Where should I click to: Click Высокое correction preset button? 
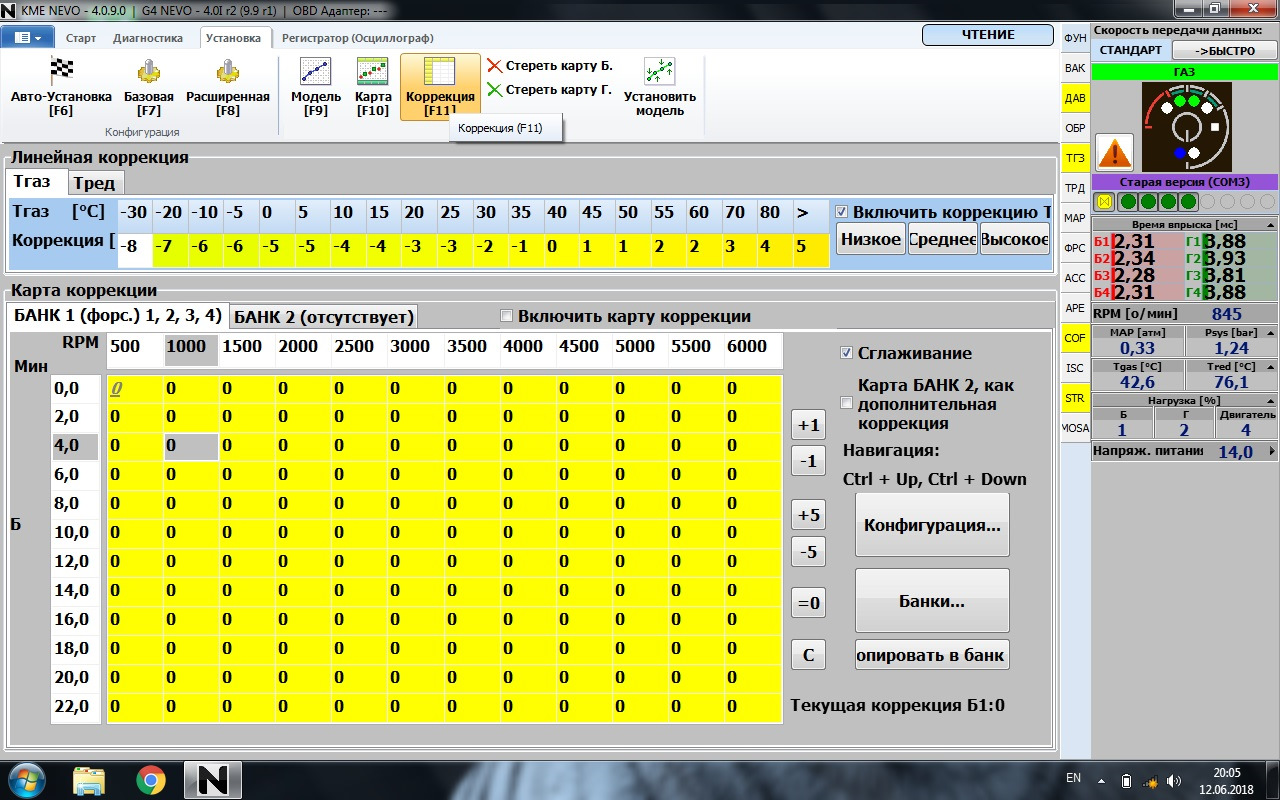[1014, 238]
